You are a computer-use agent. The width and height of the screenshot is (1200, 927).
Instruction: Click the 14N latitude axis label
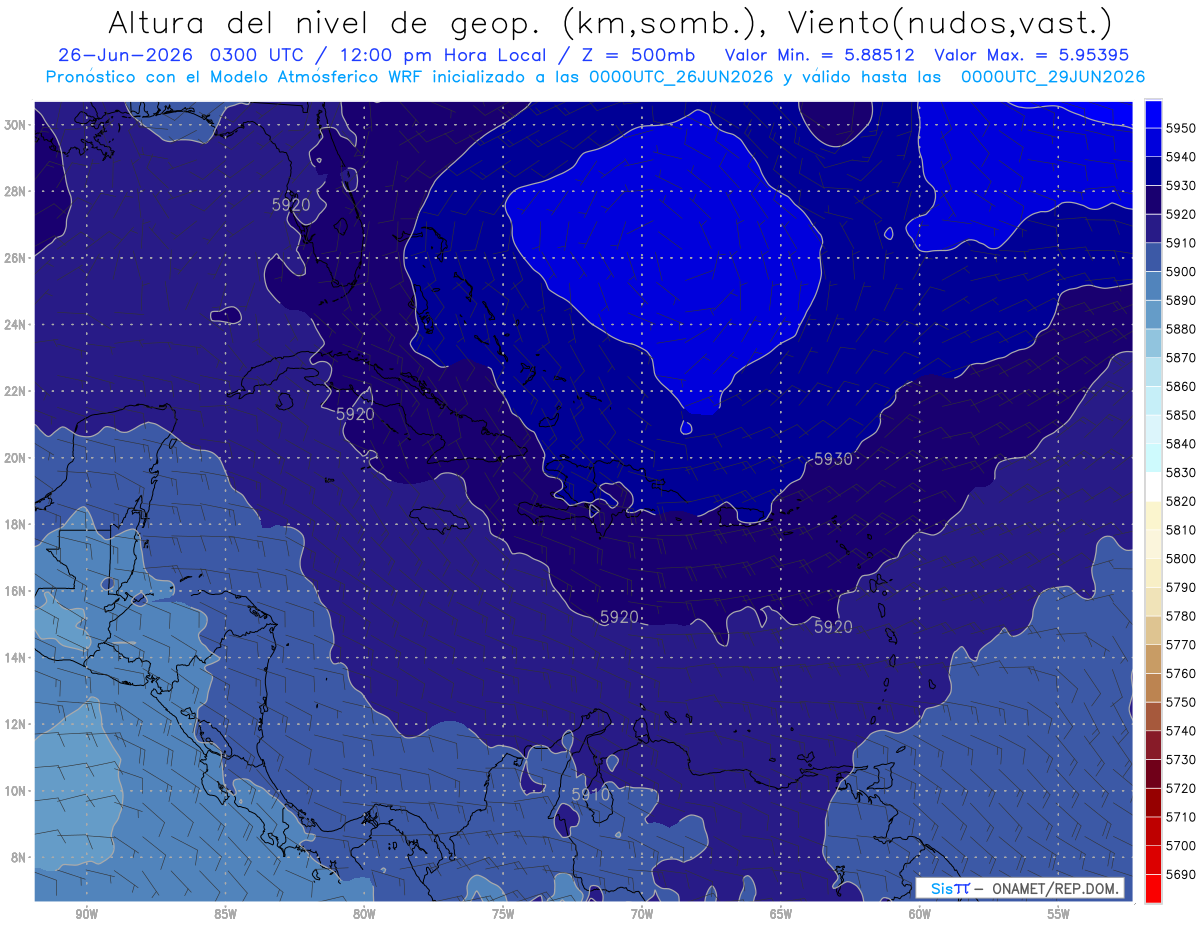point(16,658)
